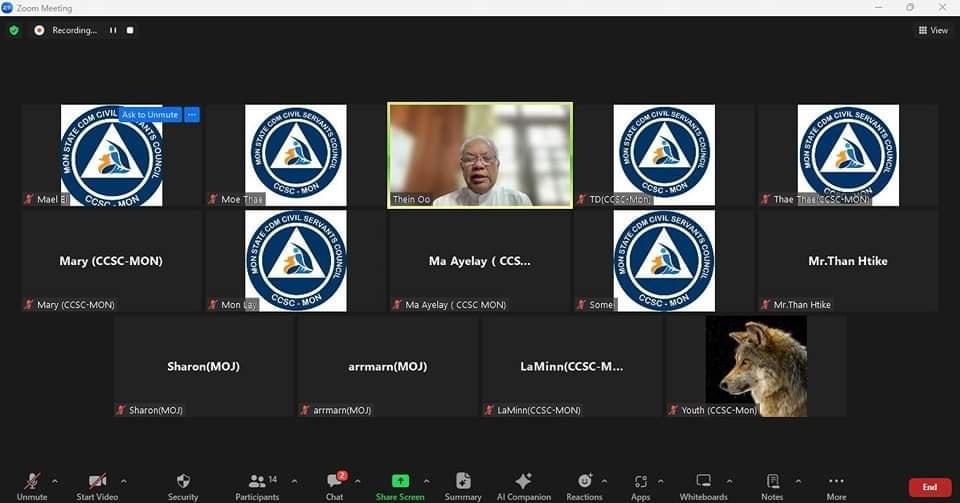Click the green Share Screen button

(x=400, y=486)
